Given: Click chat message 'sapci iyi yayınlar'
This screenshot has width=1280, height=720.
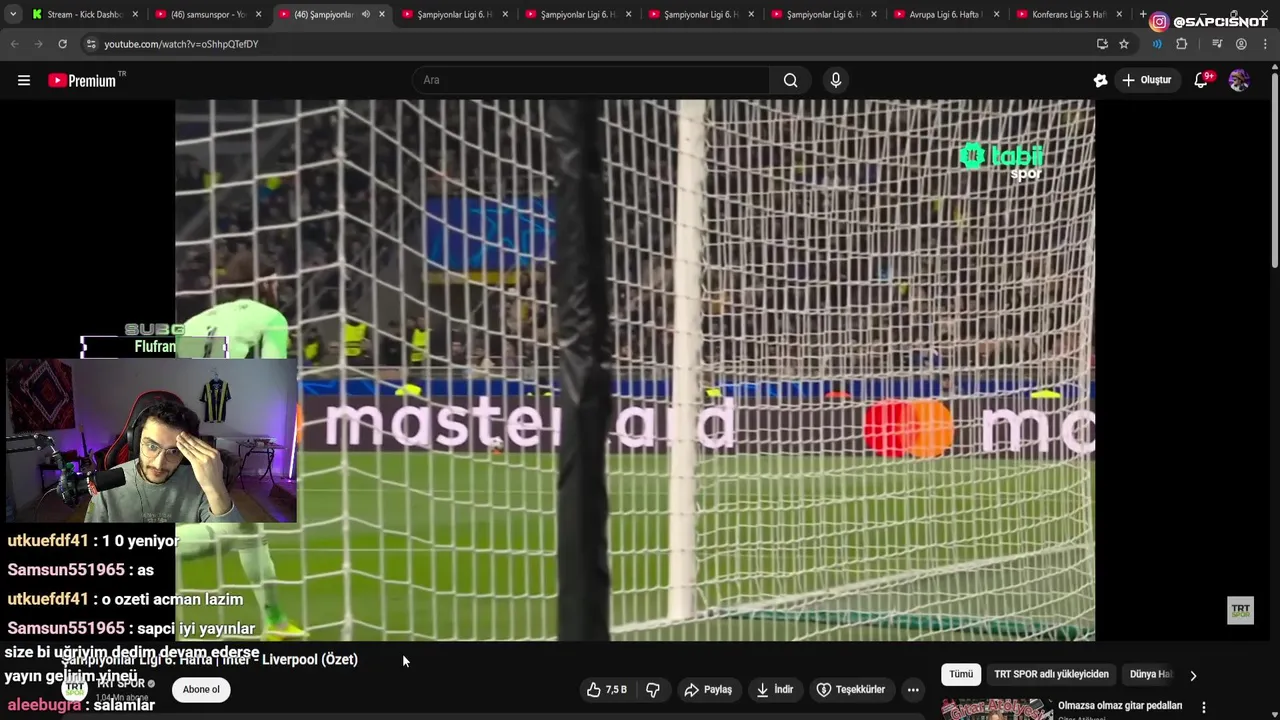Looking at the screenshot, I should (196, 628).
